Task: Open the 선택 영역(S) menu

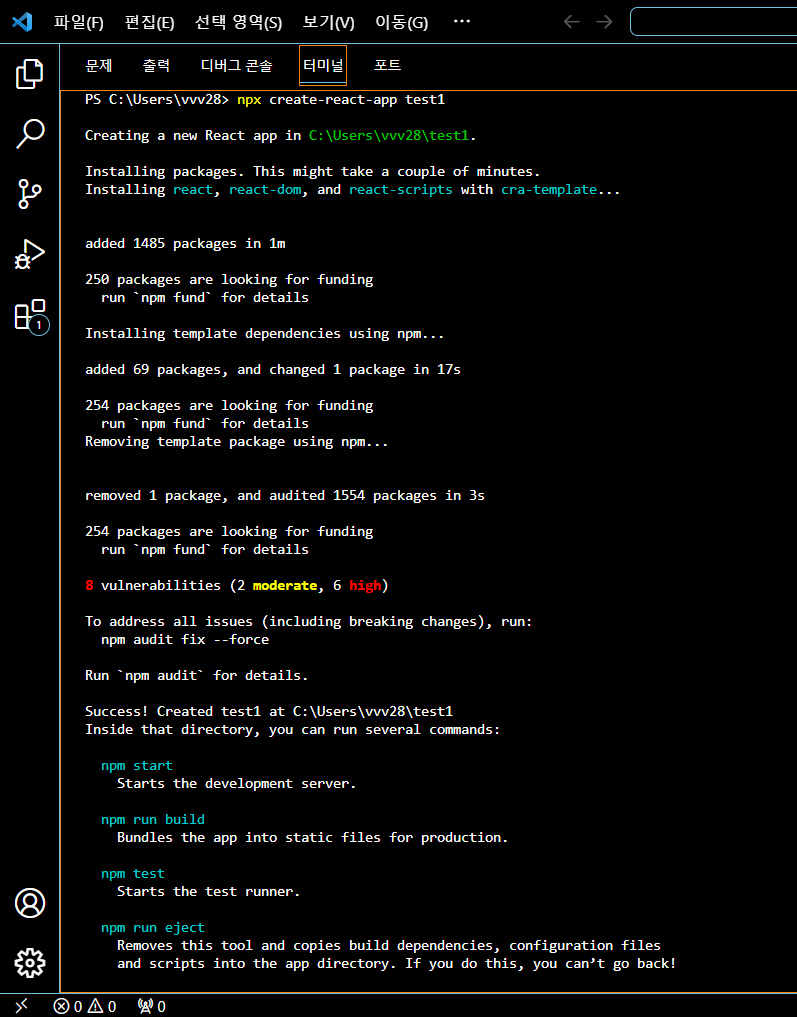Action: pos(238,22)
